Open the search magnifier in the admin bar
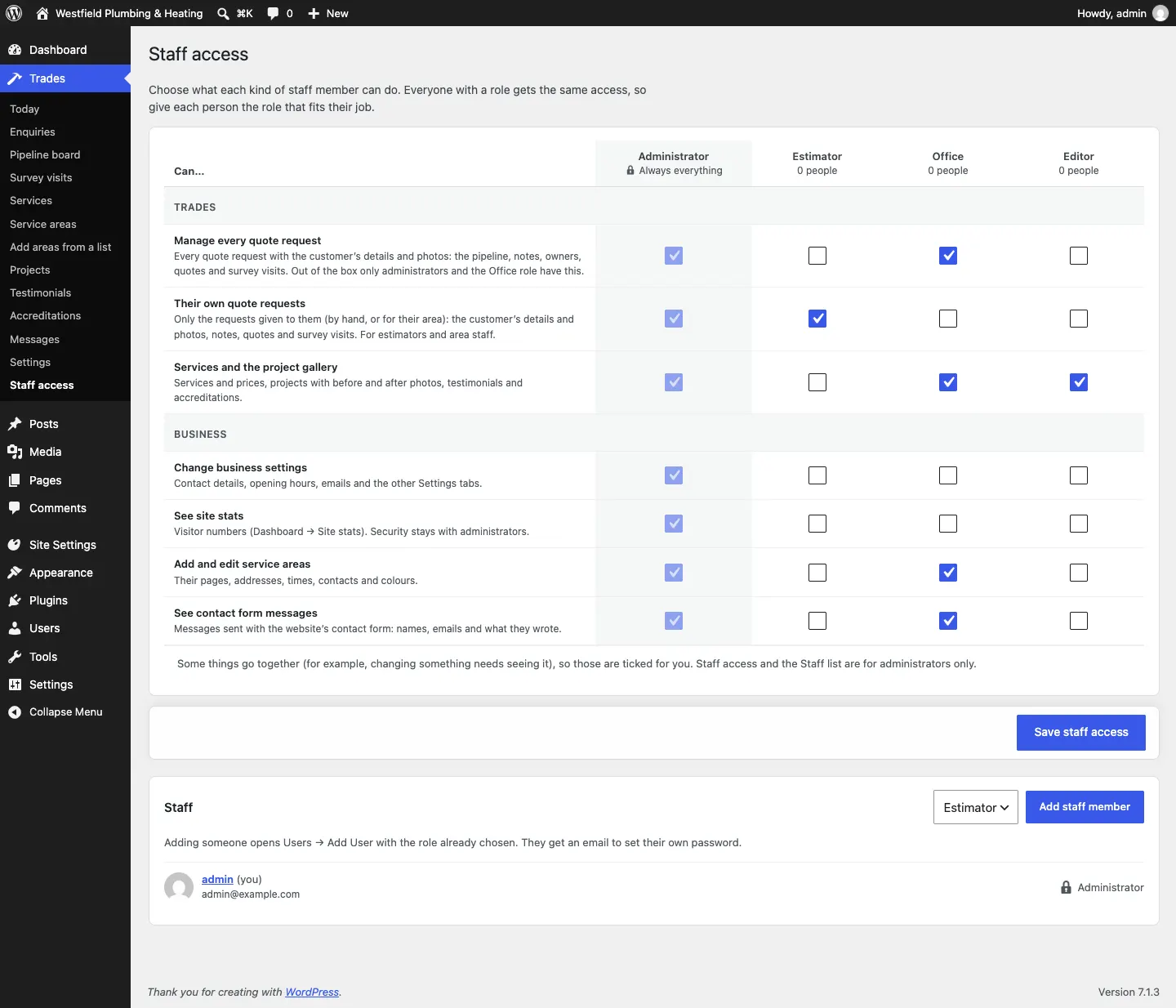Image resolution: width=1176 pixels, height=1008 pixels. [223, 13]
